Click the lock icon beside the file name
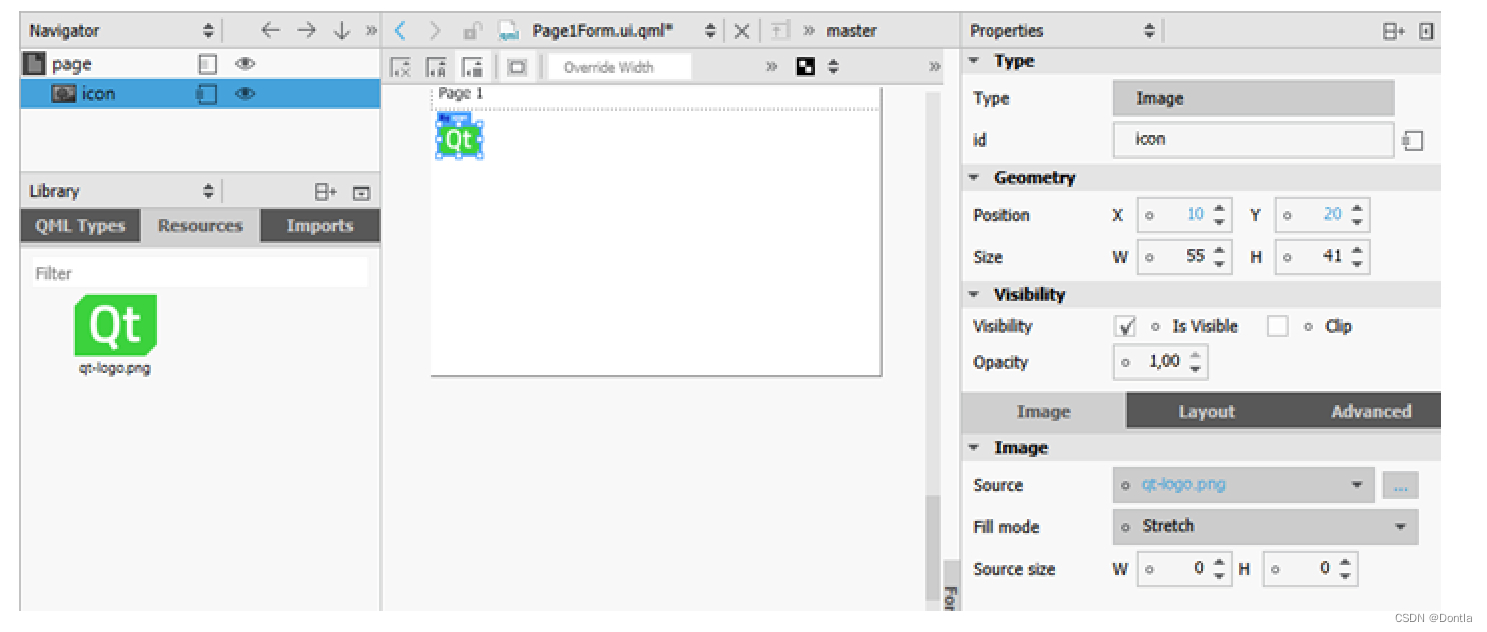This screenshot has width=1487, height=632. click(472, 31)
